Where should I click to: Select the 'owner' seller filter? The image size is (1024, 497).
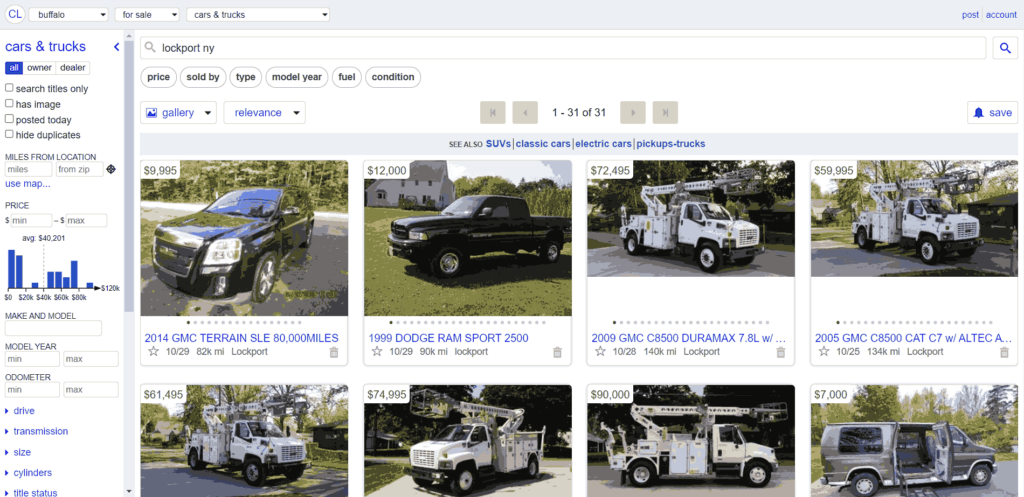pos(39,68)
